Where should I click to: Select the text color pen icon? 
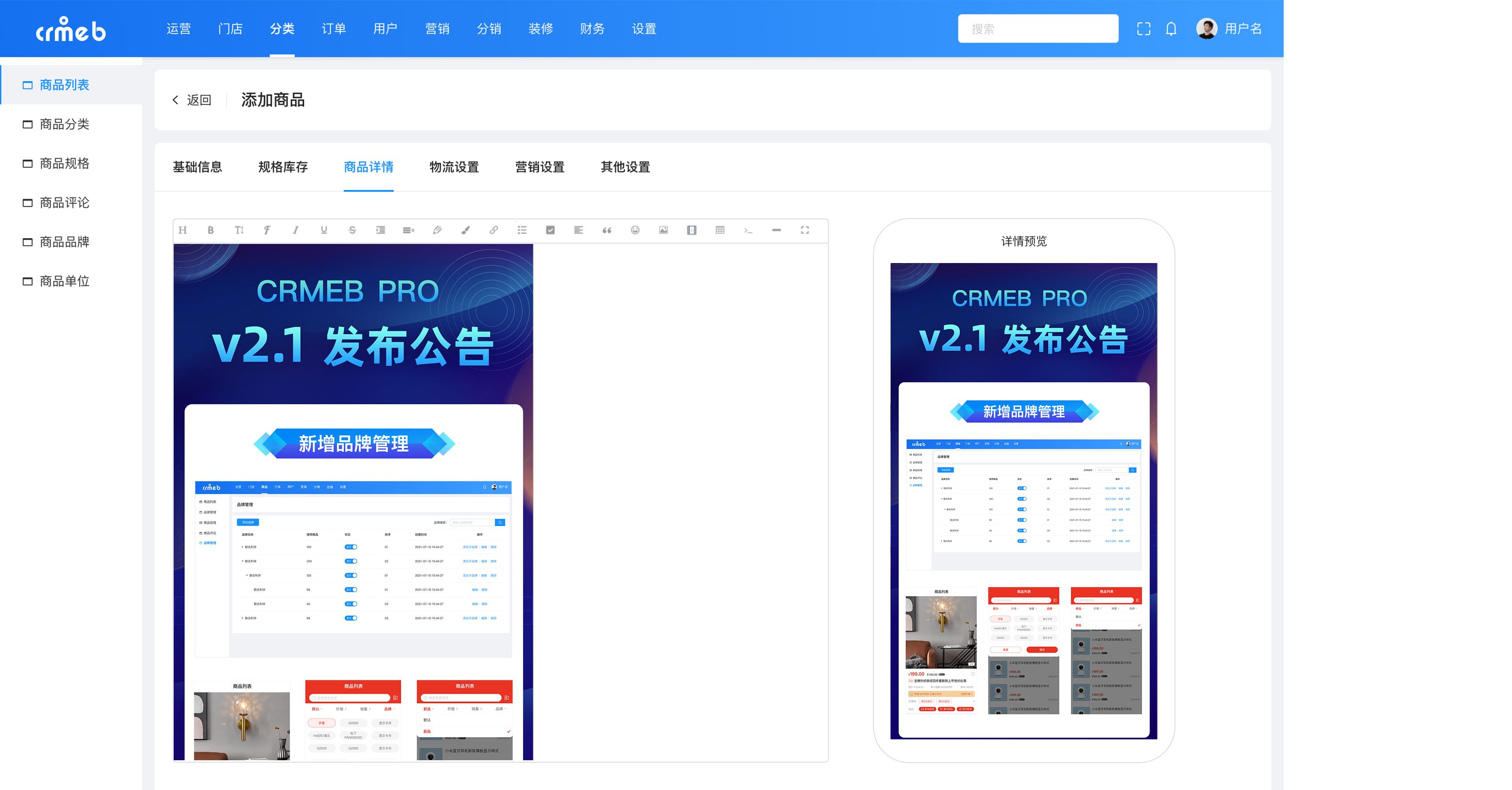437,230
